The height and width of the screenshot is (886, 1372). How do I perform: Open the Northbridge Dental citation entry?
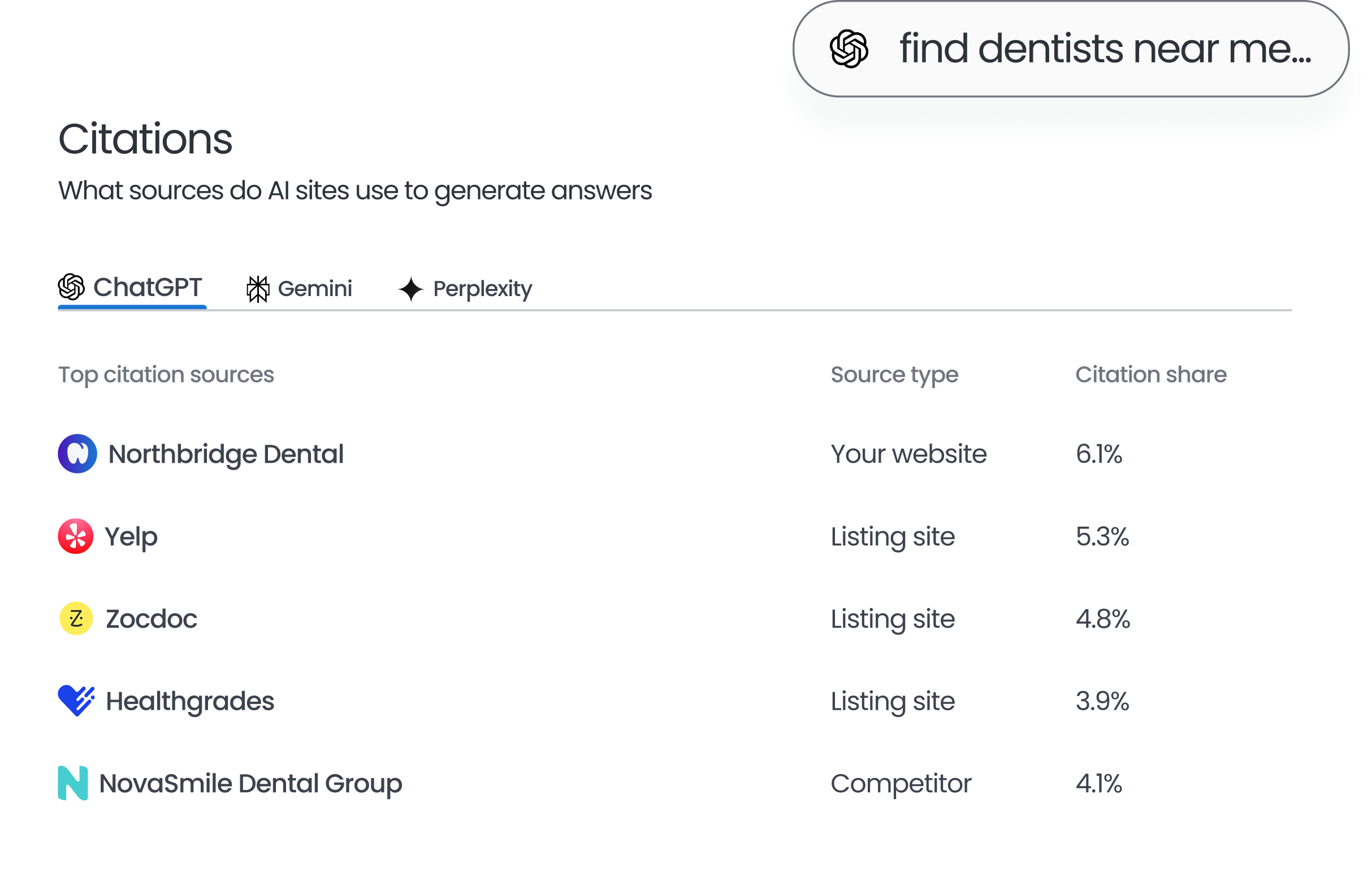tap(227, 454)
